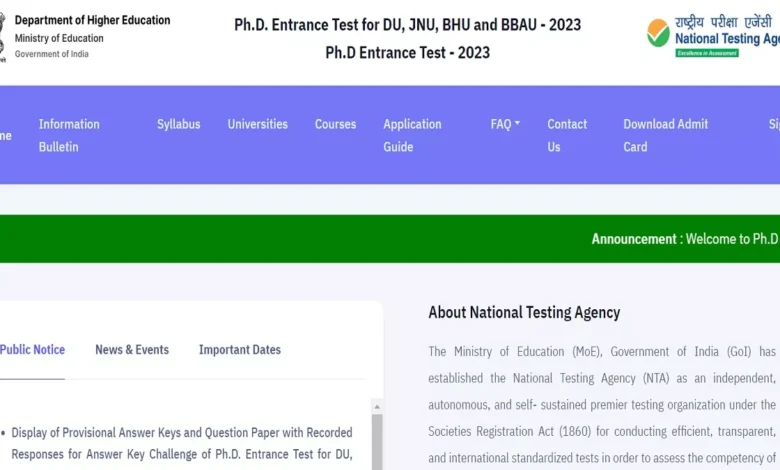Expand the FAQ dropdown menu
This screenshot has width=780, height=470.
pos(505,124)
